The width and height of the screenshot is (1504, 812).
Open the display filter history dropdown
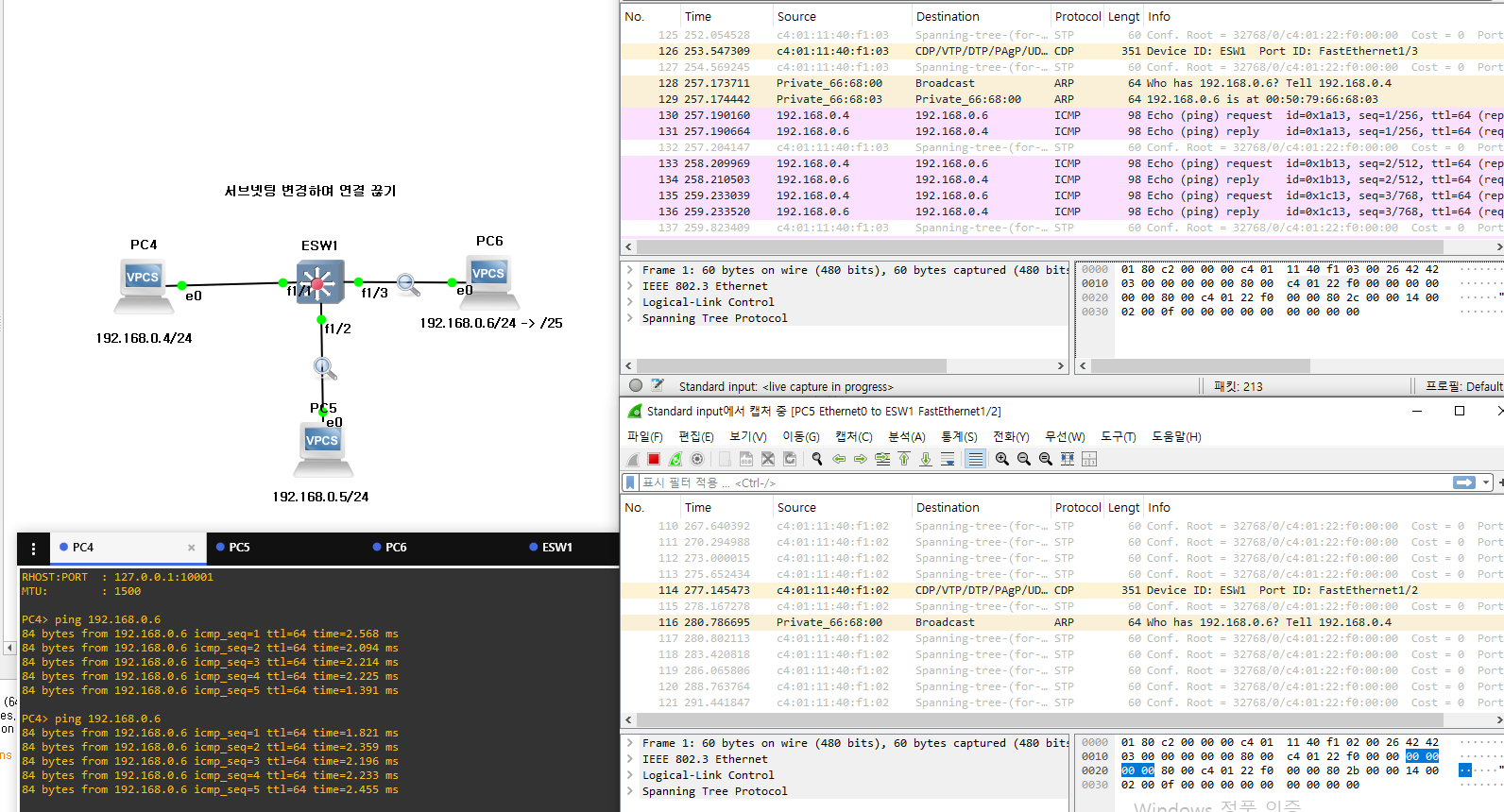click(1486, 482)
